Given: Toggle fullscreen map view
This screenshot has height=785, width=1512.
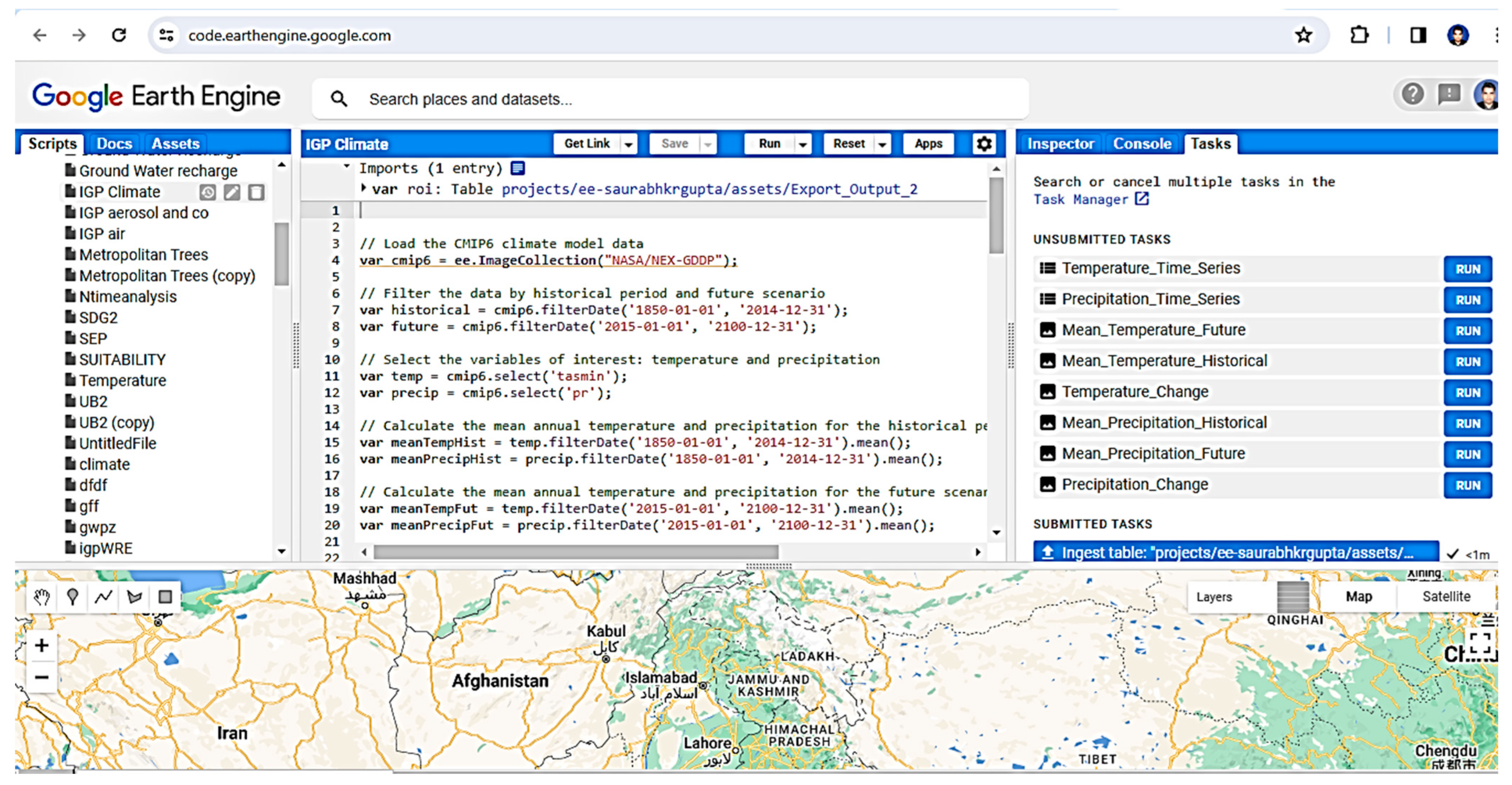Looking at the screenshot, I should tap(1480, 644).
